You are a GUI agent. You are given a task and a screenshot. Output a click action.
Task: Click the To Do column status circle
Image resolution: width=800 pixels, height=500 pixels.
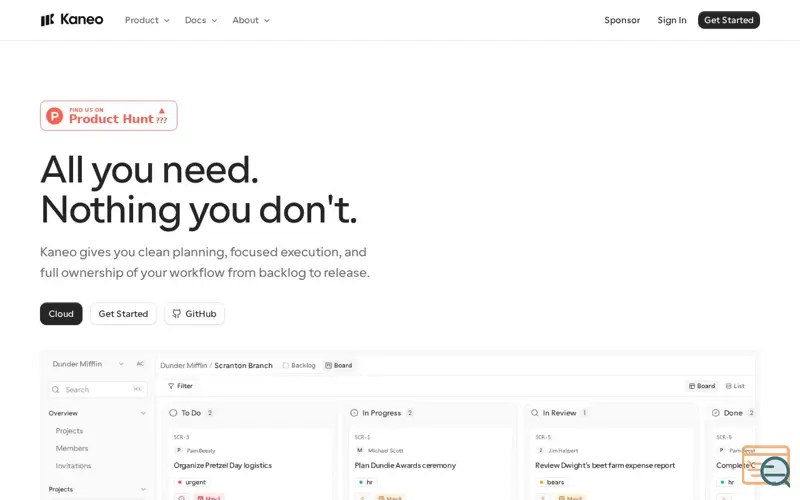tap(173, 413)
